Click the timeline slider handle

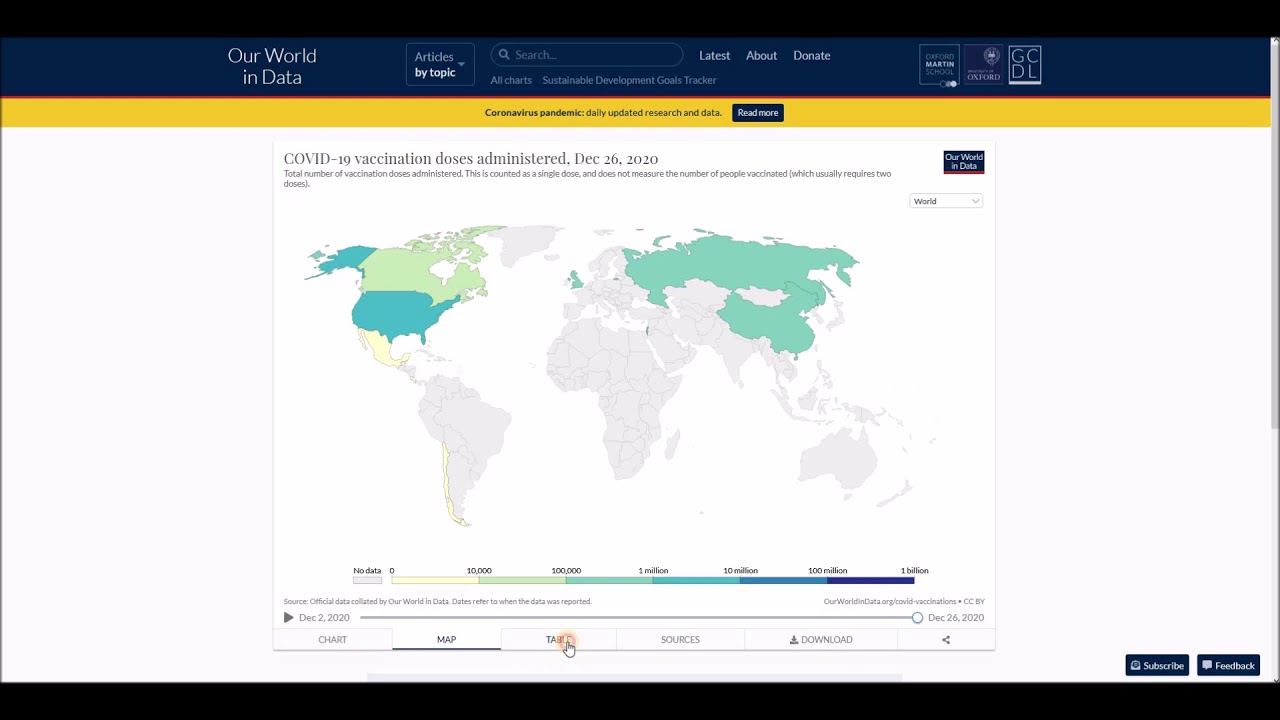pos(917,618)
